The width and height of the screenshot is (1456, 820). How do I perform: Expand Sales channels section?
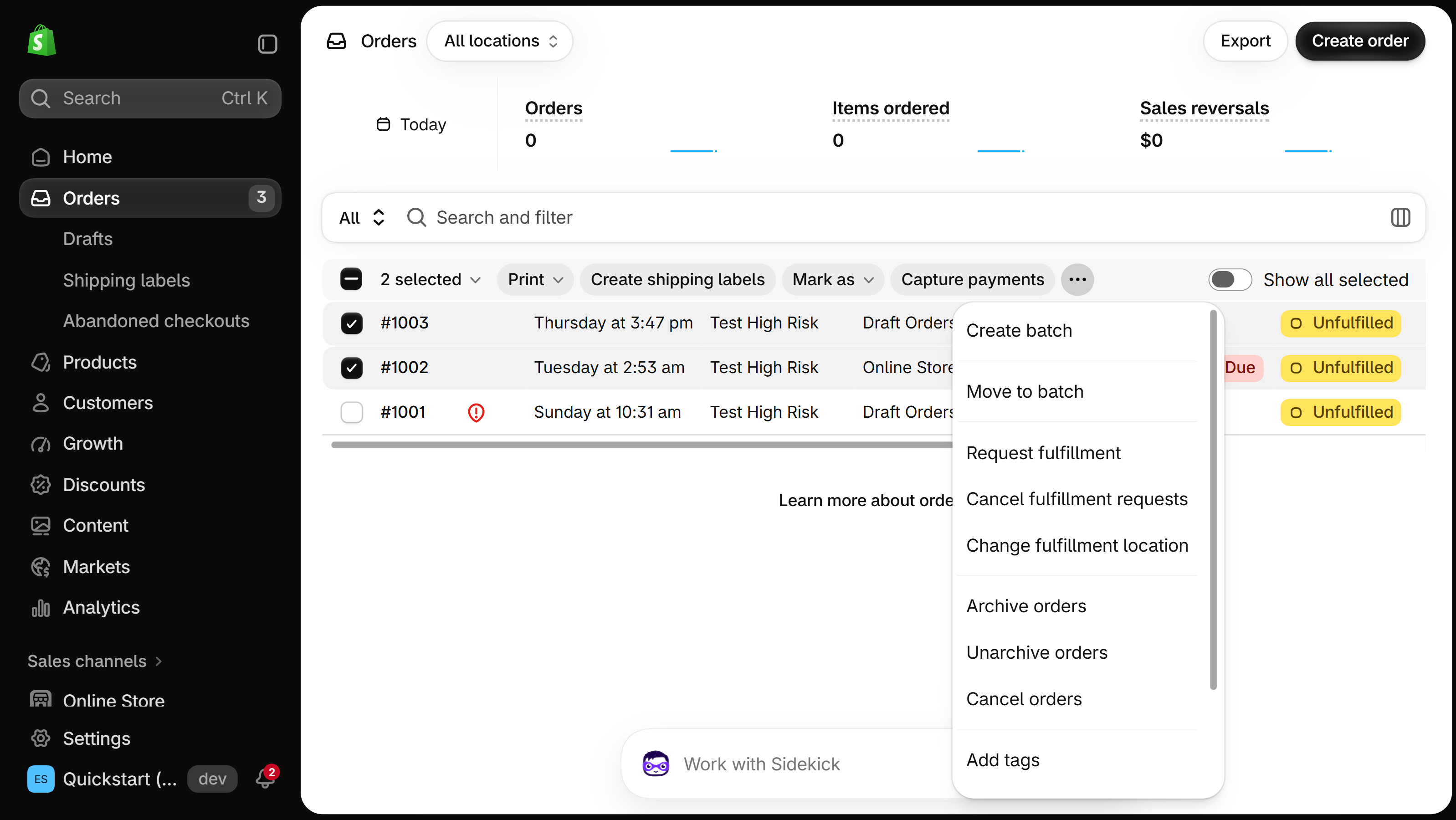point(95,661)
